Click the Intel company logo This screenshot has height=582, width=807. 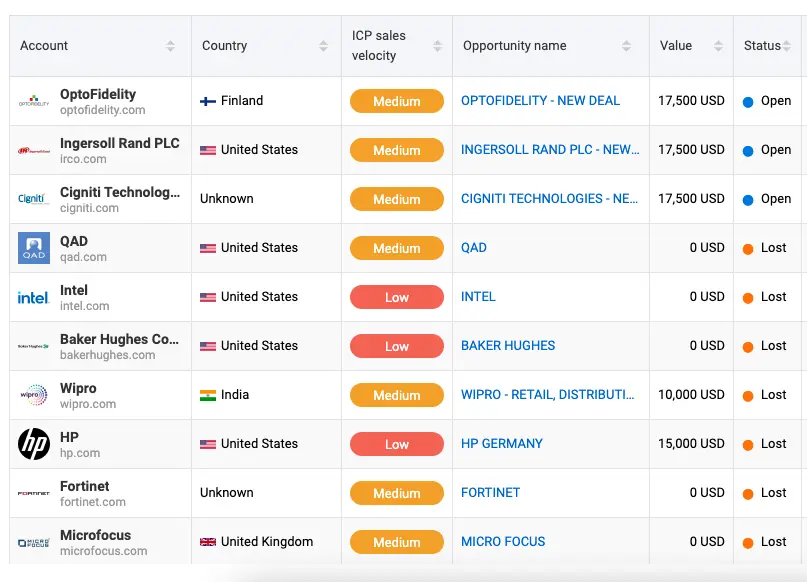click(34, 297)
